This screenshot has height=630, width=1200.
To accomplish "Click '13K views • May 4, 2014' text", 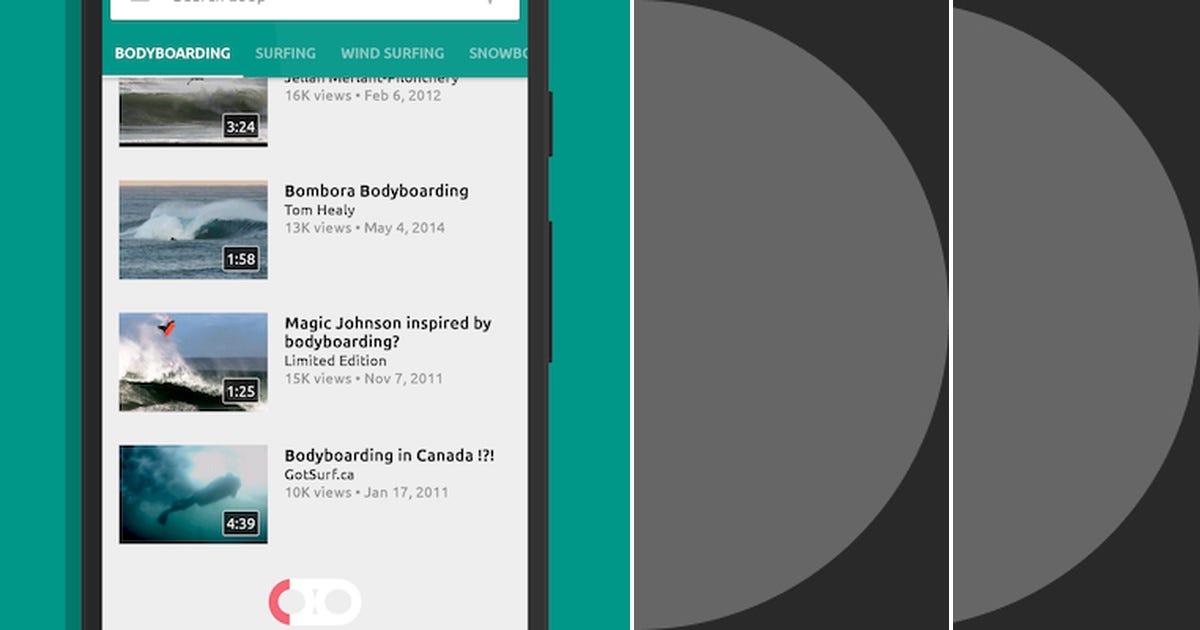I will pos(365,228).
